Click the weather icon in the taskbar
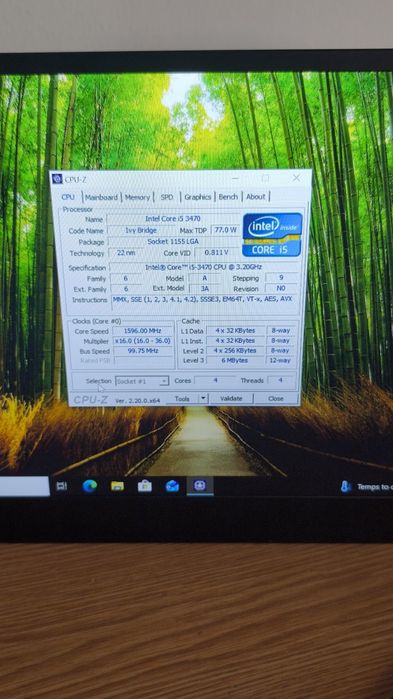The image size is (393, 699). [x=346, y=487]
